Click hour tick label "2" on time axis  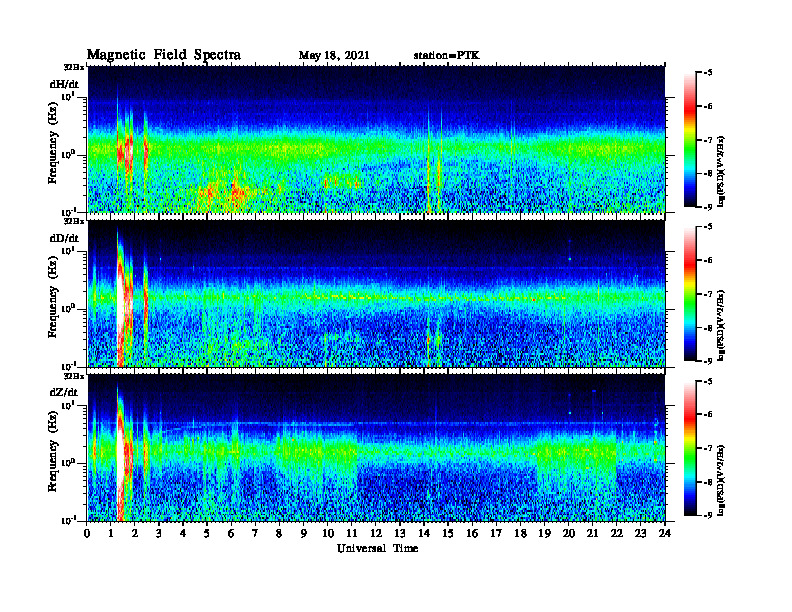135,534
